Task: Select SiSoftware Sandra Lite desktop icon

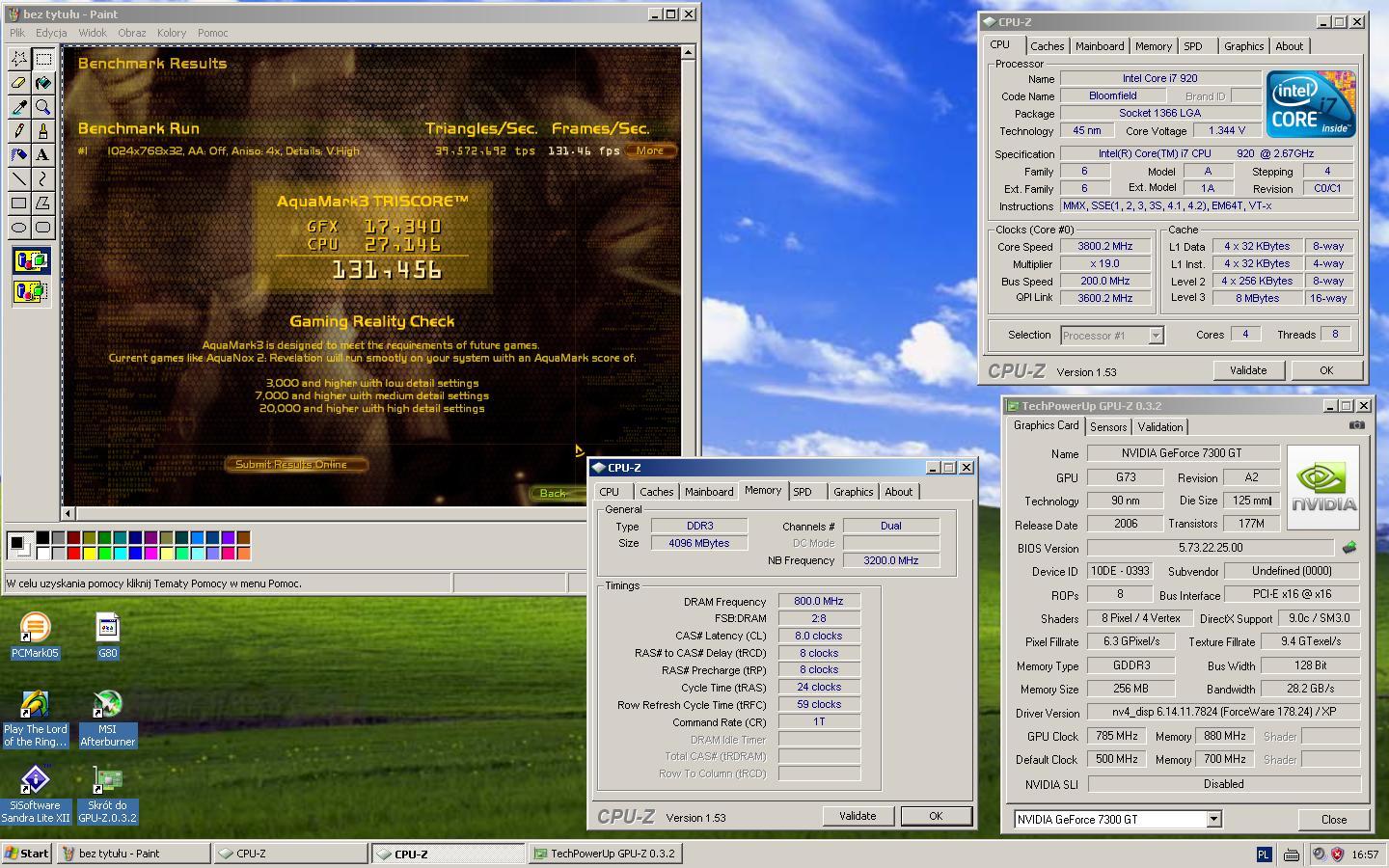Action: 35,796
